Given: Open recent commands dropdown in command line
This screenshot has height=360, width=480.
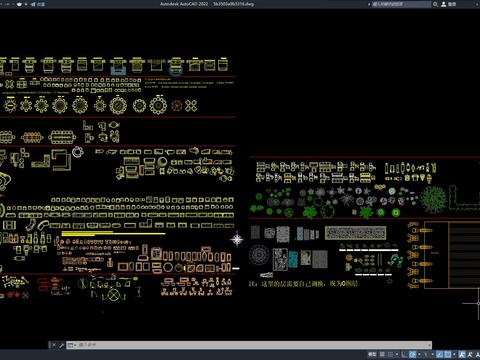Looking at the screenshot, I should [71, 345].
